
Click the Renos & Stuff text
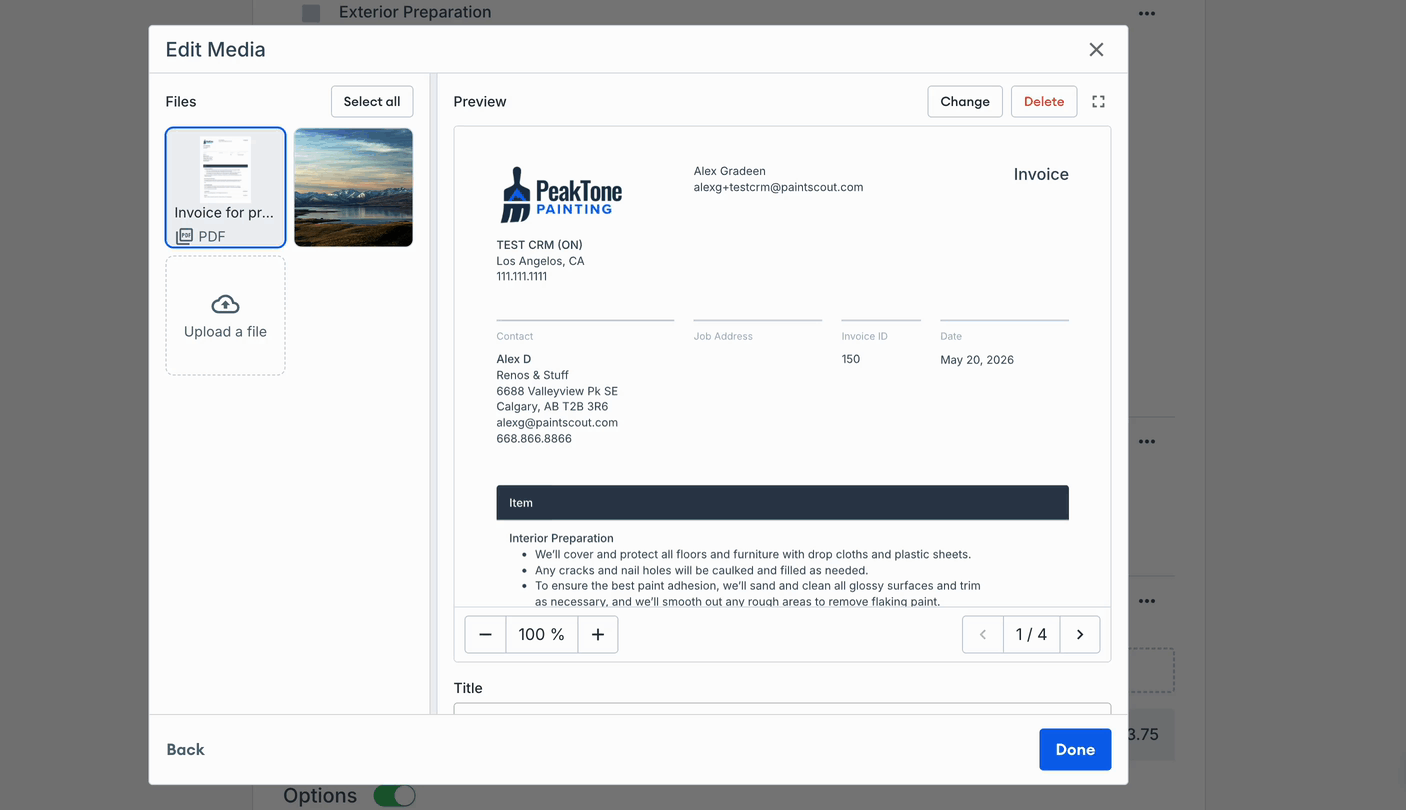532,375
